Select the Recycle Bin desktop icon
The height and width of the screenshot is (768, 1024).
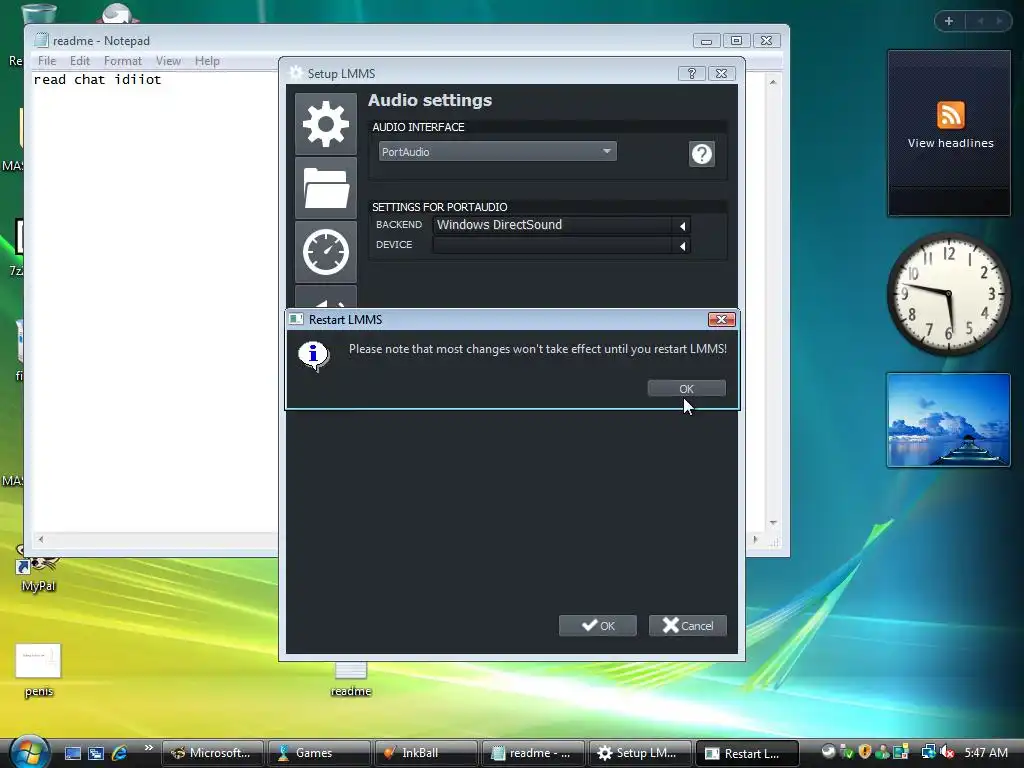(x=39, y=13)
